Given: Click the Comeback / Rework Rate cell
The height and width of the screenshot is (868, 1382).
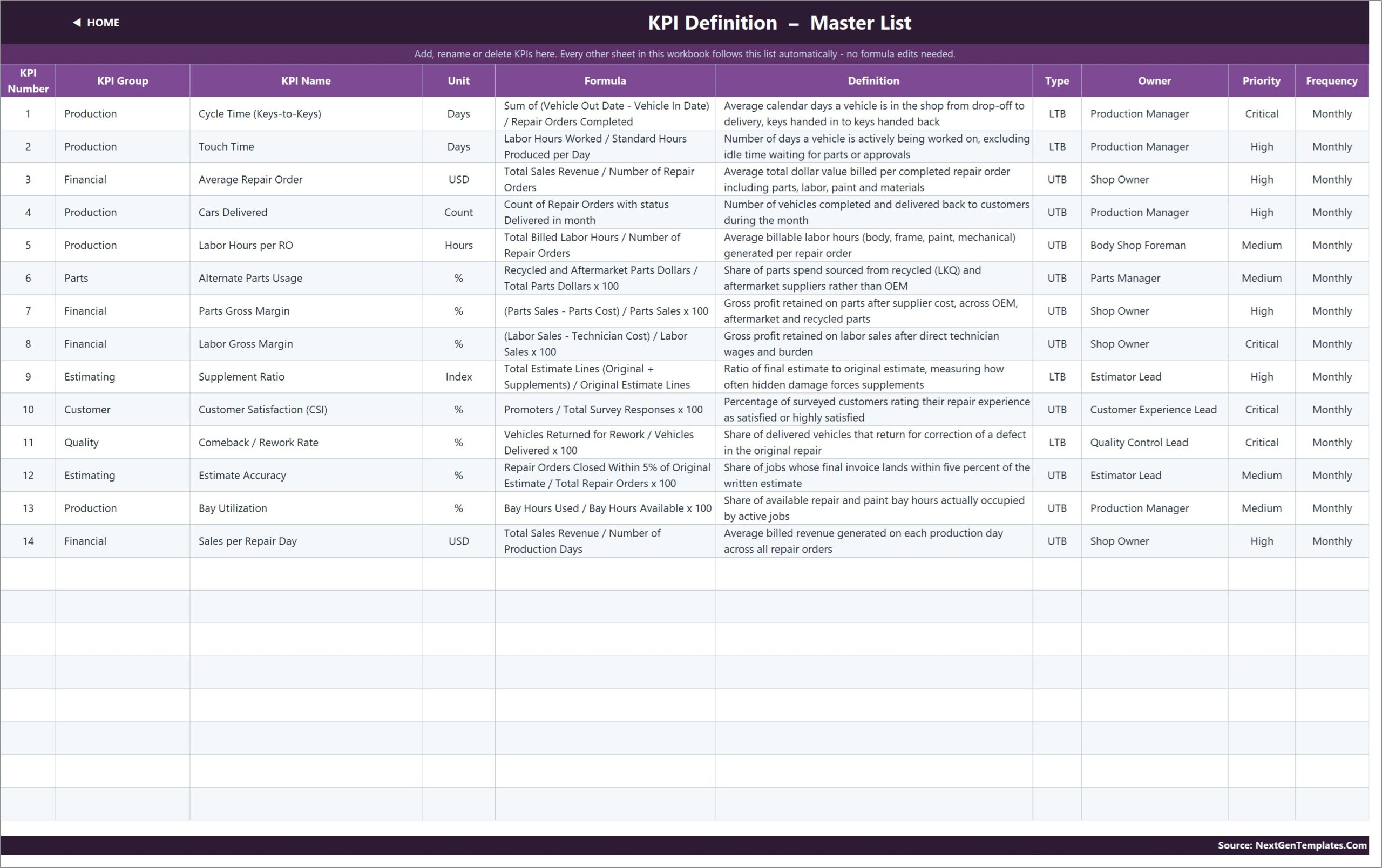Looking at the screenshot, I should (x=306, y=442).
